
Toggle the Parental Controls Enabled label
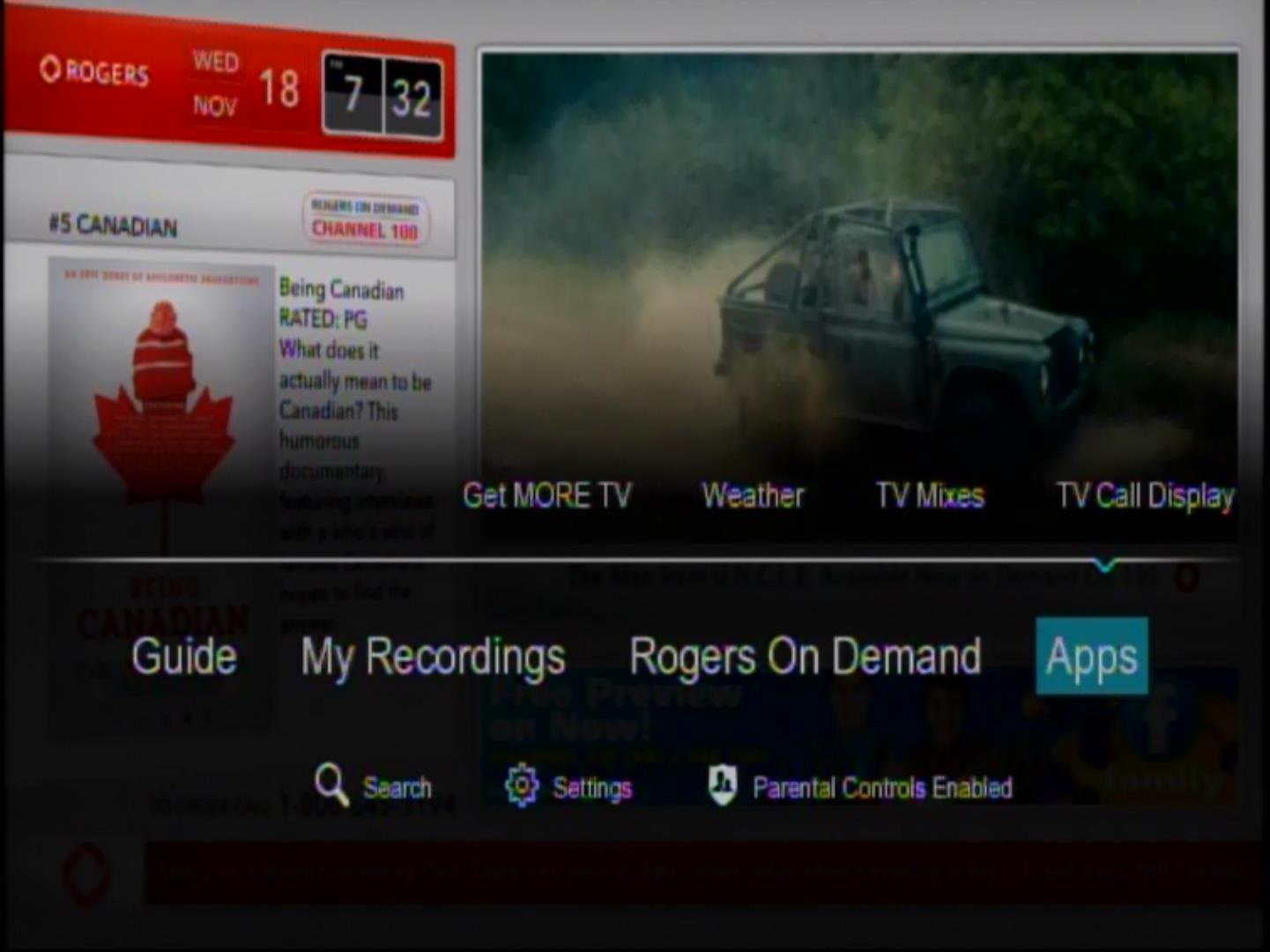click(881, 787)
